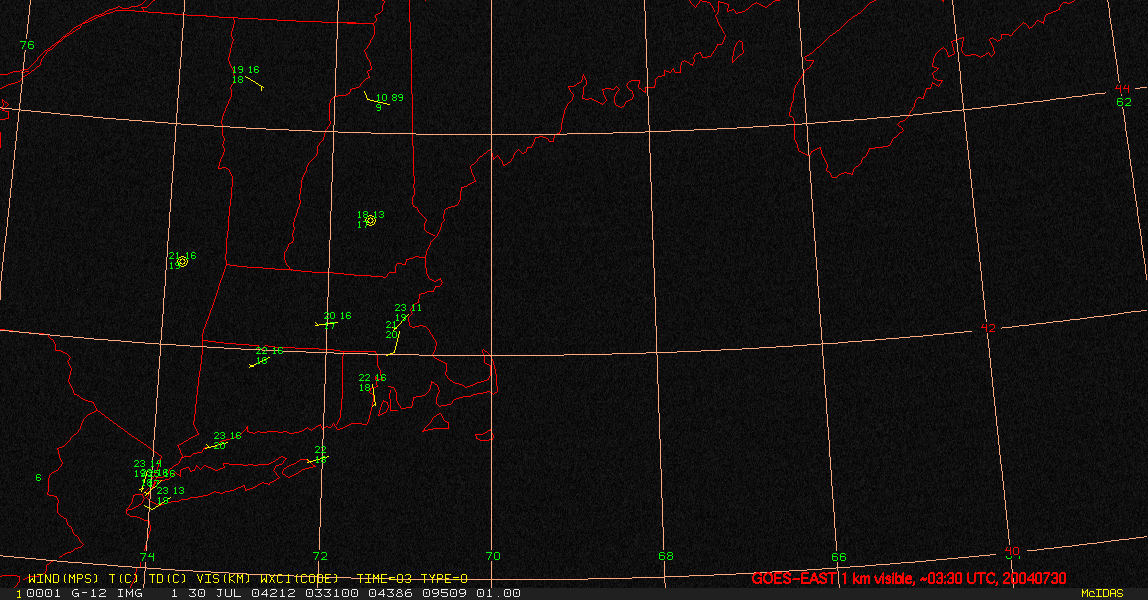
Task: Click the calm-wind circle at station 18 13
Action: (370, 220)
